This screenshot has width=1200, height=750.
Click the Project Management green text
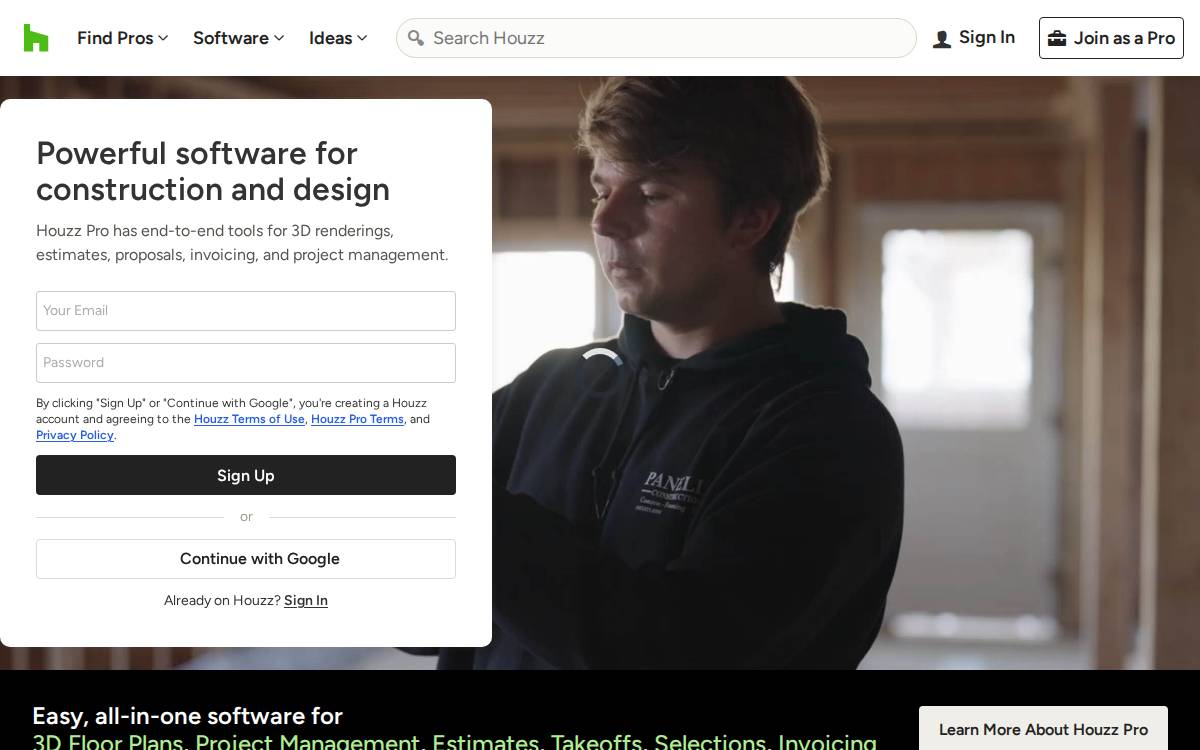pos(307,741)
